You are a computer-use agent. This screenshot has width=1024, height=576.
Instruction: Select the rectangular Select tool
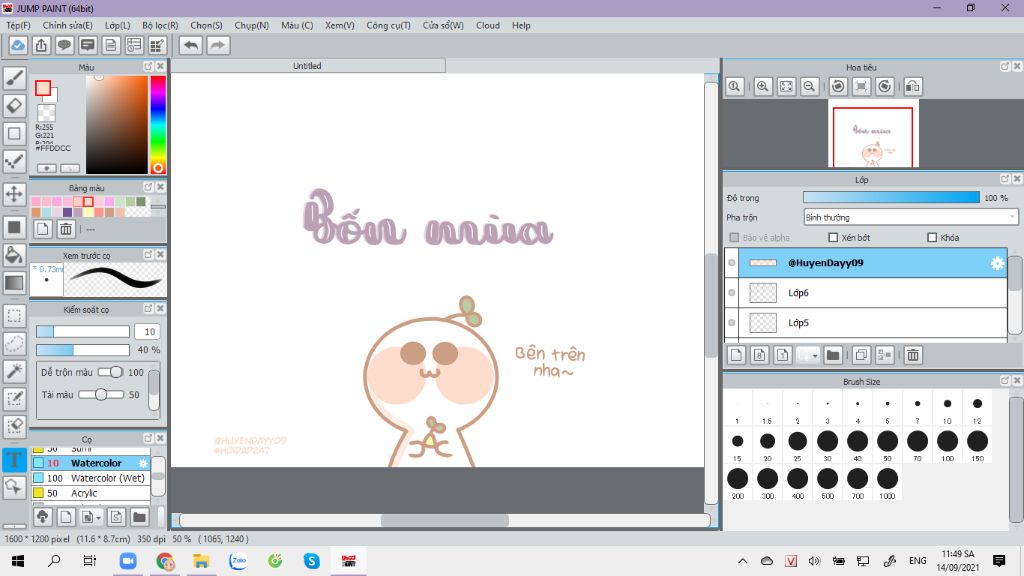pos(14,316)
